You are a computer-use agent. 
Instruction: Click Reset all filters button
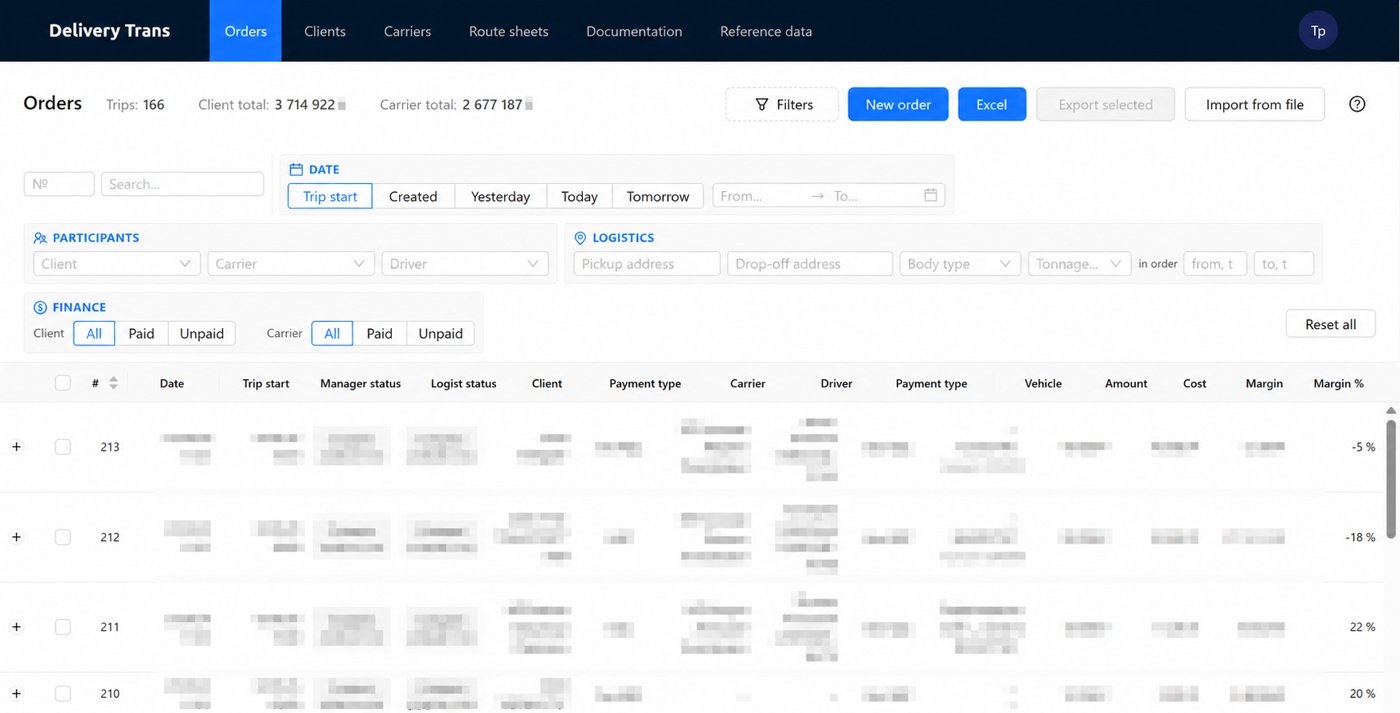[1331, 324]
